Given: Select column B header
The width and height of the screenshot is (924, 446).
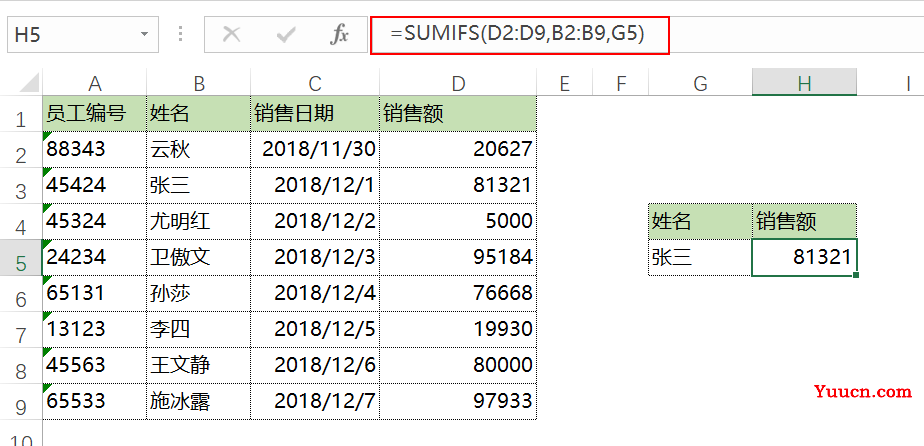Looking at the screenshot, I should pos(199,84).
